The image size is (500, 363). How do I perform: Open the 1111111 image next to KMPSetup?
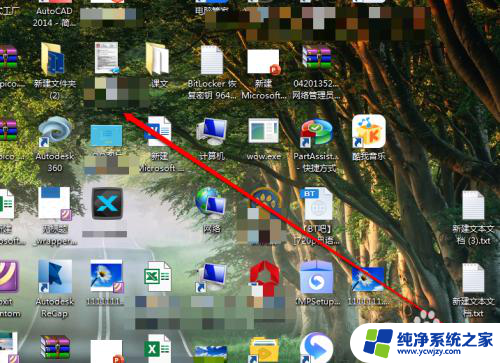tap(368, 279)
